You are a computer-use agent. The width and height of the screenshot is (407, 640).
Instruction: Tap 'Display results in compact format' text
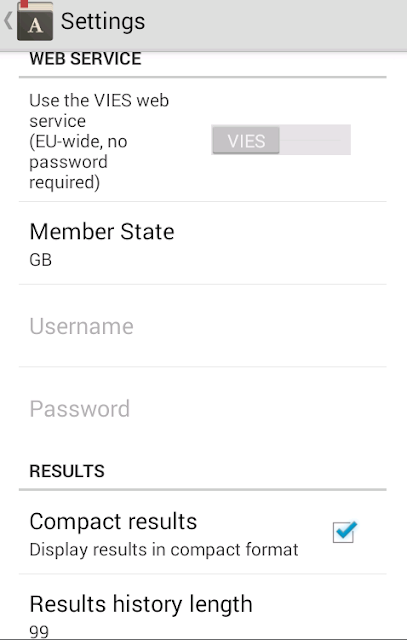(164, 550)
